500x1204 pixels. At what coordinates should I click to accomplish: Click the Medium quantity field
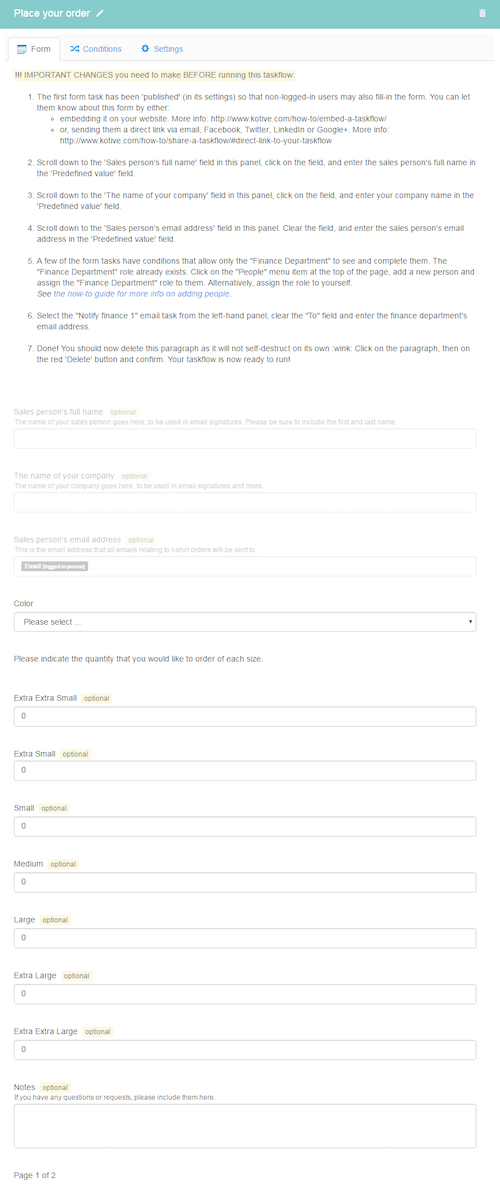245,882
